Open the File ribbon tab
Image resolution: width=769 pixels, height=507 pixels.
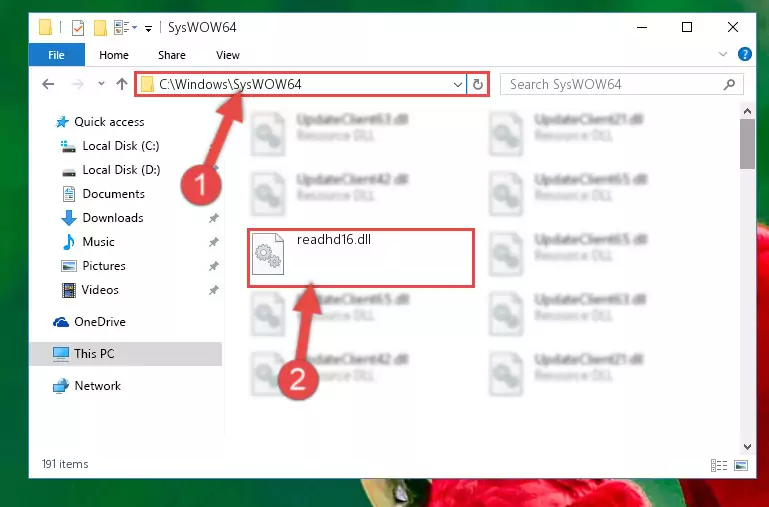(56, 55)
